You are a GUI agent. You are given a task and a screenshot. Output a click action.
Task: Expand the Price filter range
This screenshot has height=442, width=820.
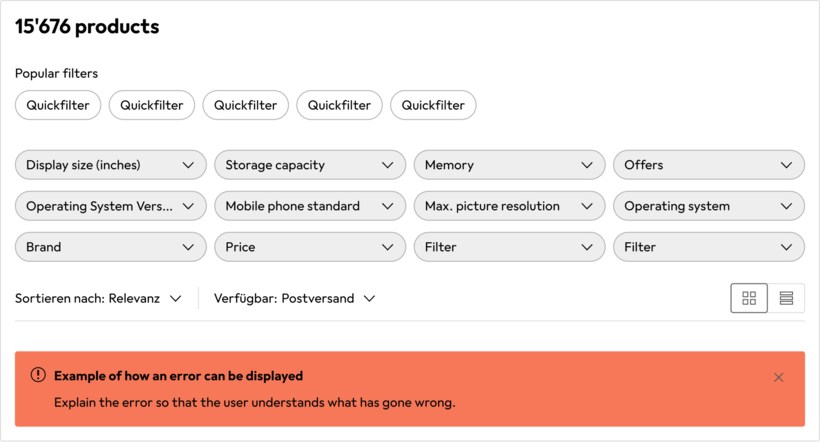coord(310,247)
